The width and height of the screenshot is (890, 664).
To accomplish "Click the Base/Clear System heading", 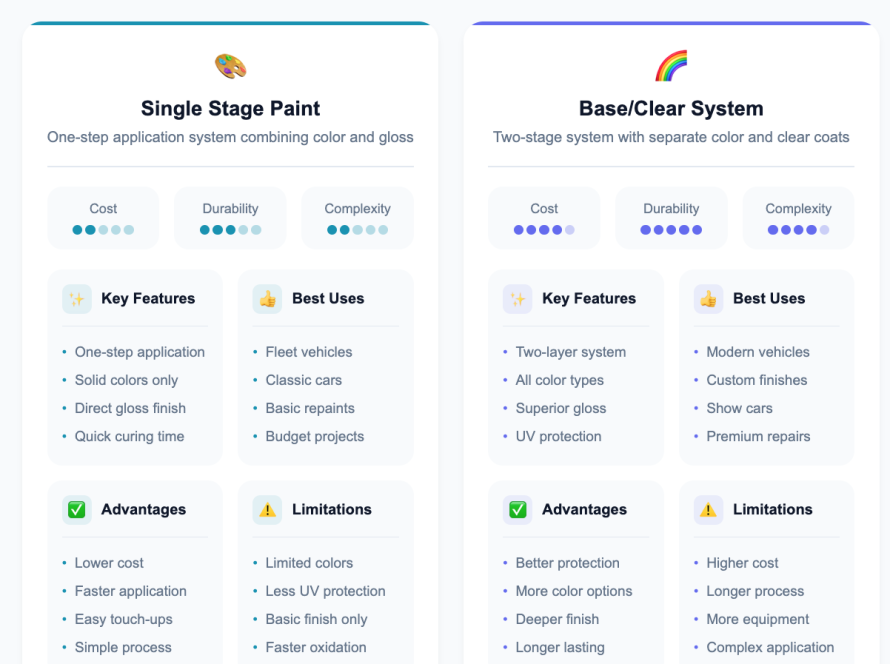I will 671,108.
